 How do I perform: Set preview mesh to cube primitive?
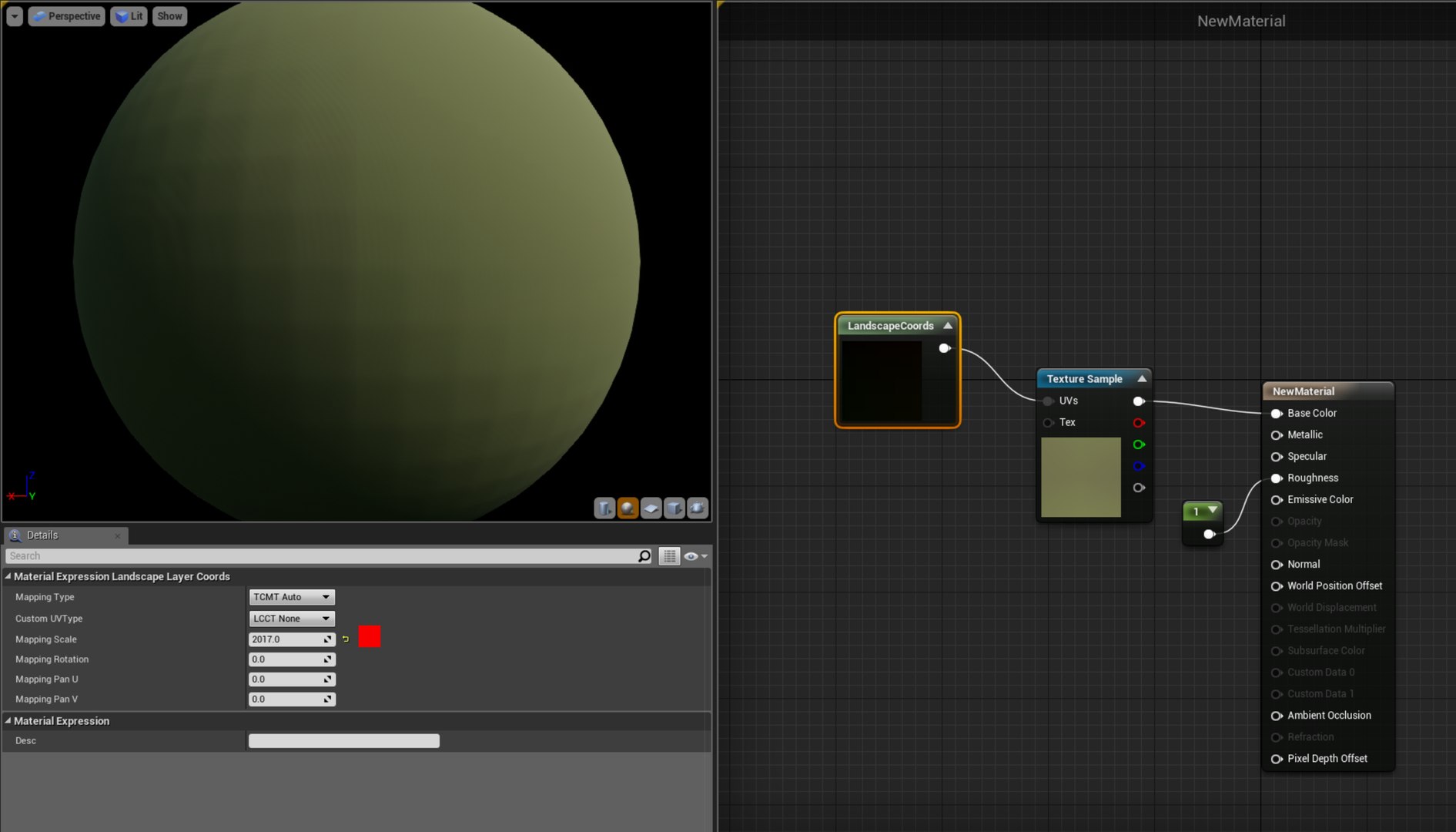tap(674, 508)
